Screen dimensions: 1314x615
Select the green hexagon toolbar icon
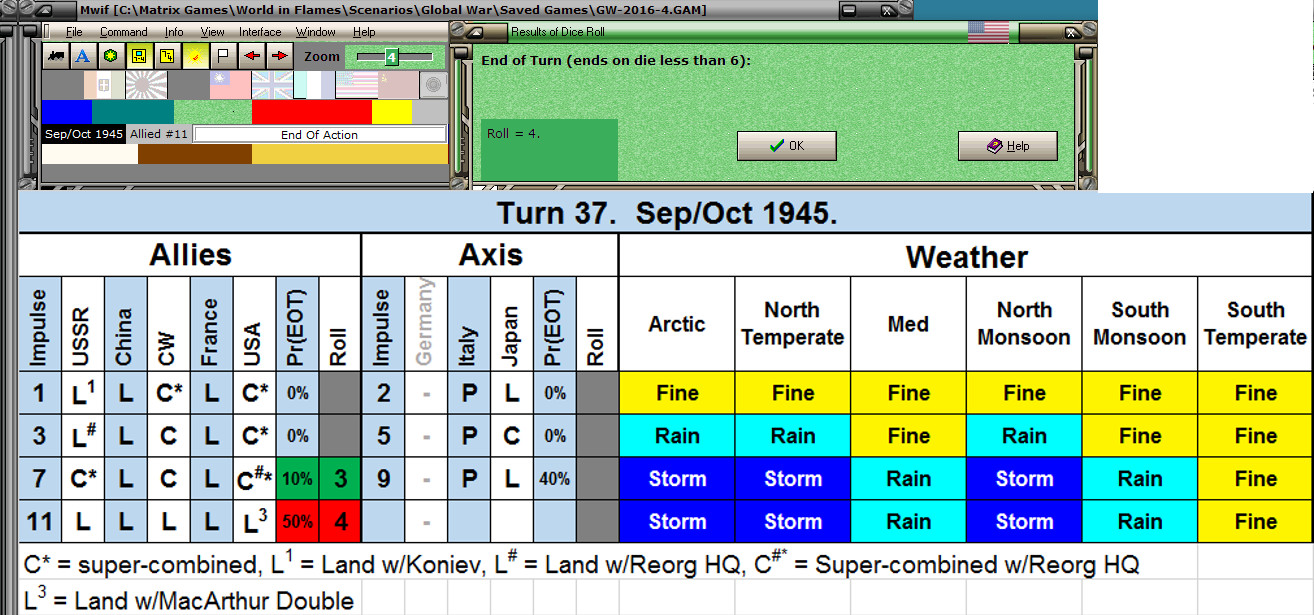[111, 57]
